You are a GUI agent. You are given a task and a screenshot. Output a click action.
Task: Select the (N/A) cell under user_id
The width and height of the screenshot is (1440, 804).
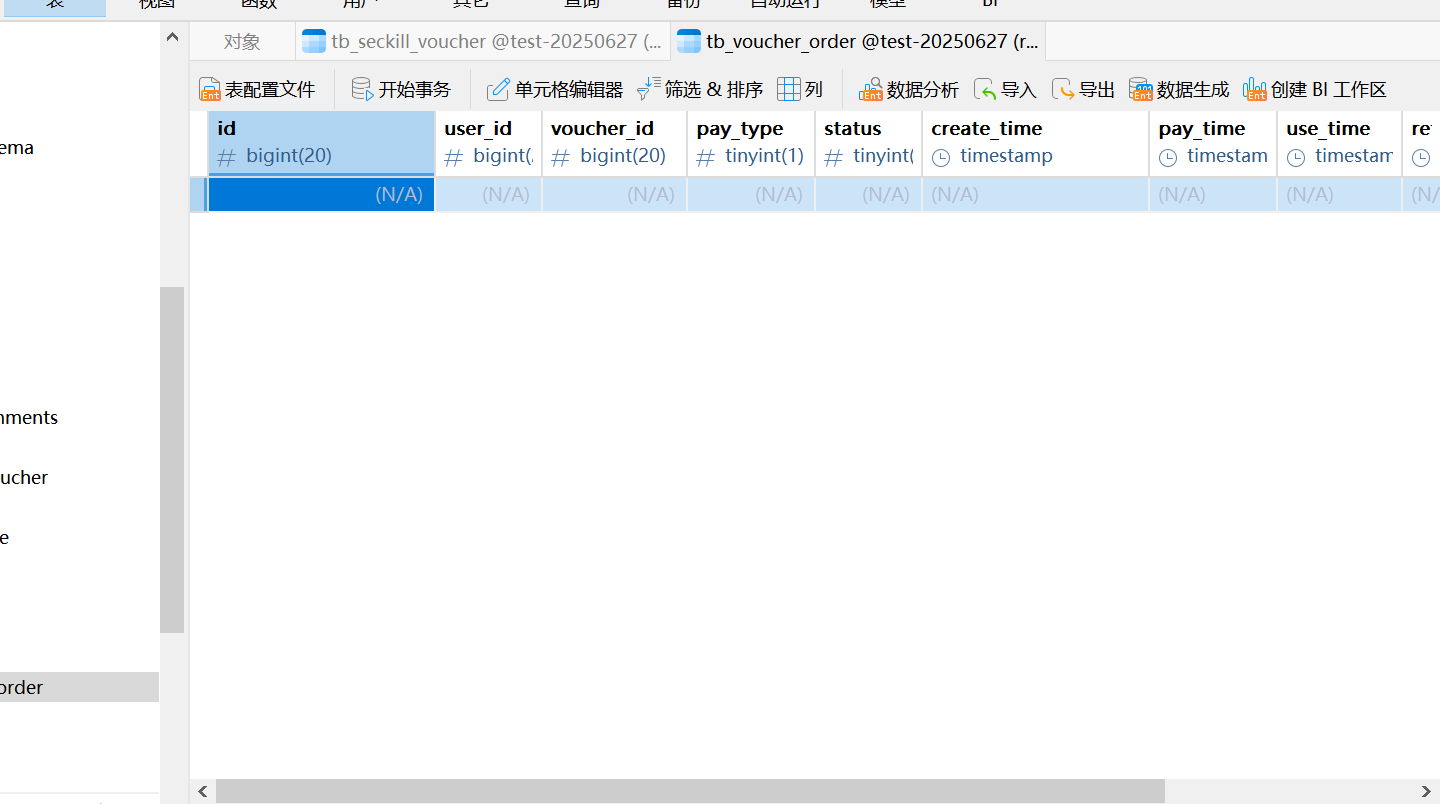489,194
